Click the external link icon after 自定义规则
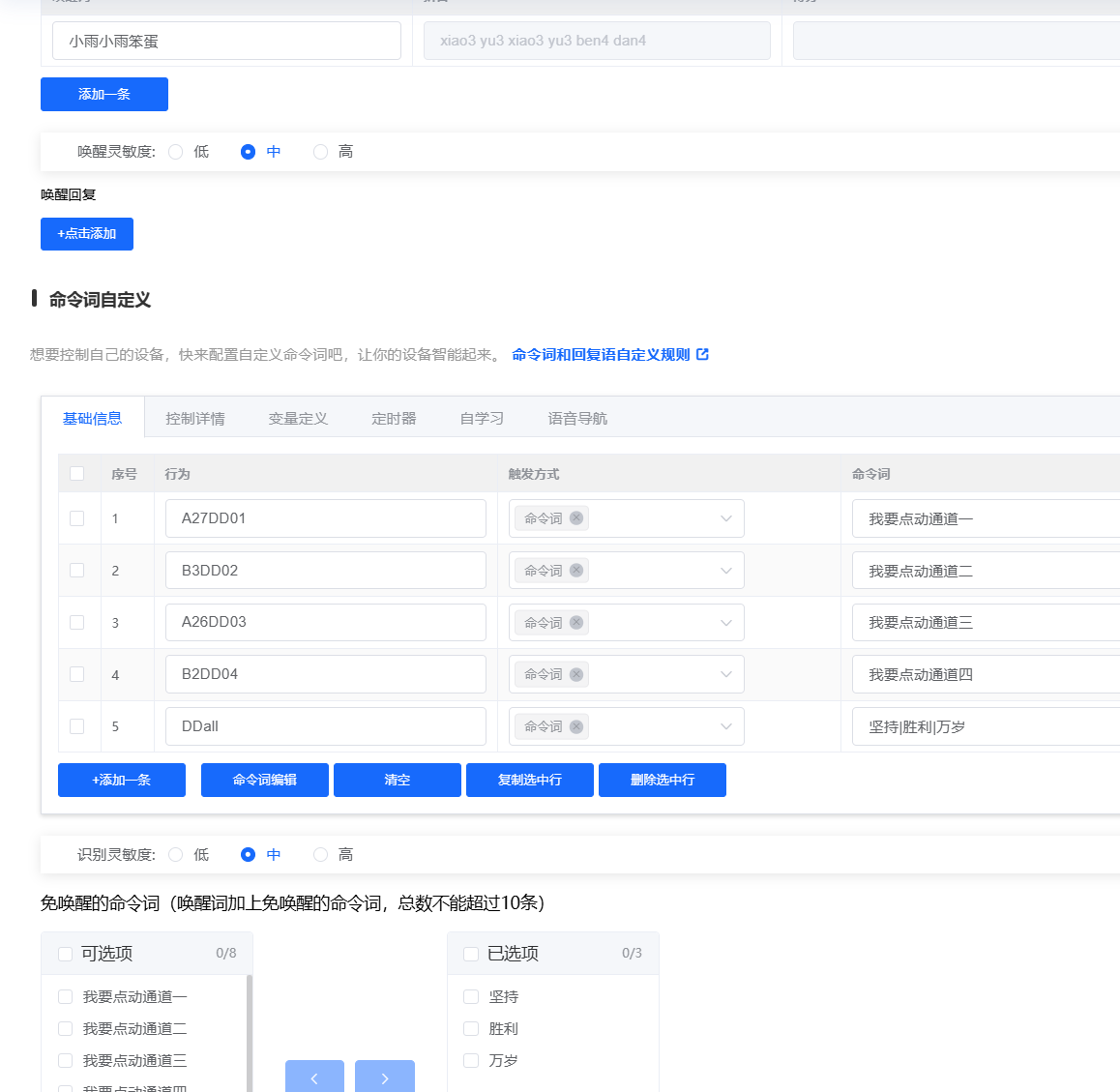The width and height of the screenshot is (1120, 1092). tap(703, 355)
